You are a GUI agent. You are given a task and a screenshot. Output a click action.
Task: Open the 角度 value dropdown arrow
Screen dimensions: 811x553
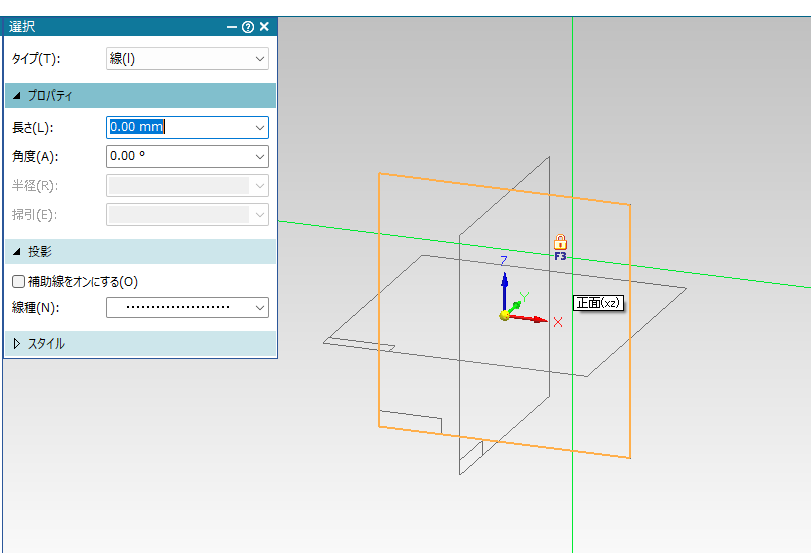click(260, 157)
